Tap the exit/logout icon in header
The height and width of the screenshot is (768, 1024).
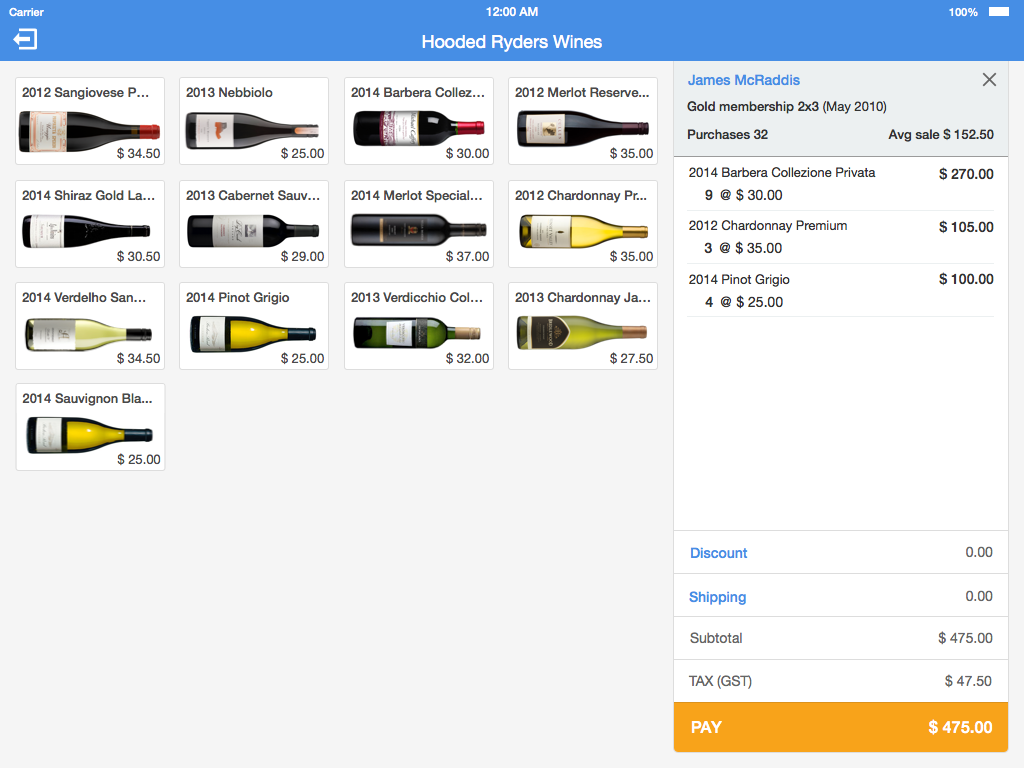click(25, 40)
